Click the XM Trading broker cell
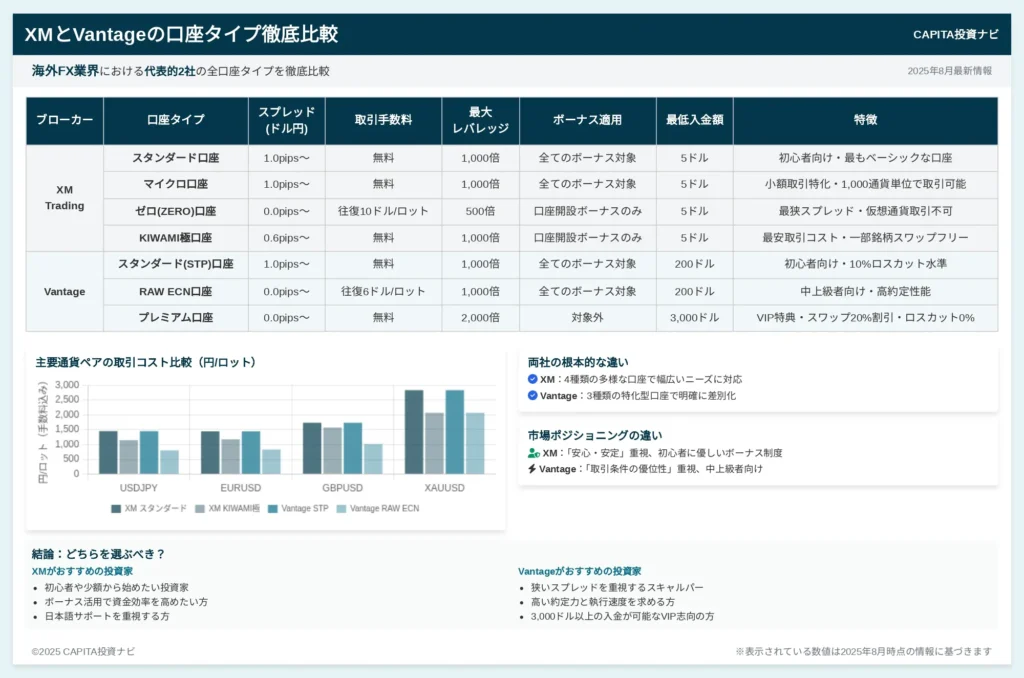Screen dimensions: 1024x678 (65, 198)
